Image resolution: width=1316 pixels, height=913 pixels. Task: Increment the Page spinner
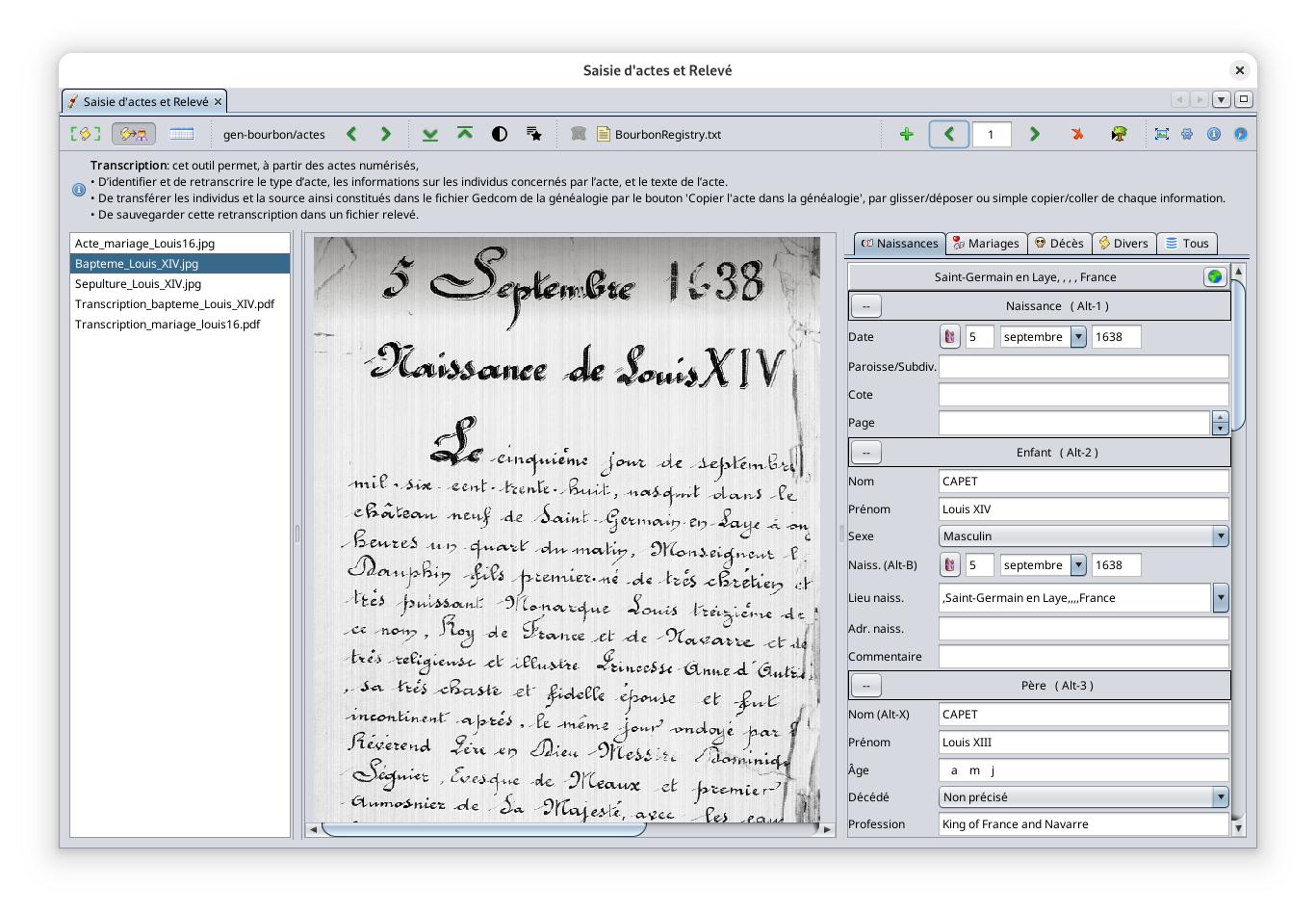[1221, 417]
